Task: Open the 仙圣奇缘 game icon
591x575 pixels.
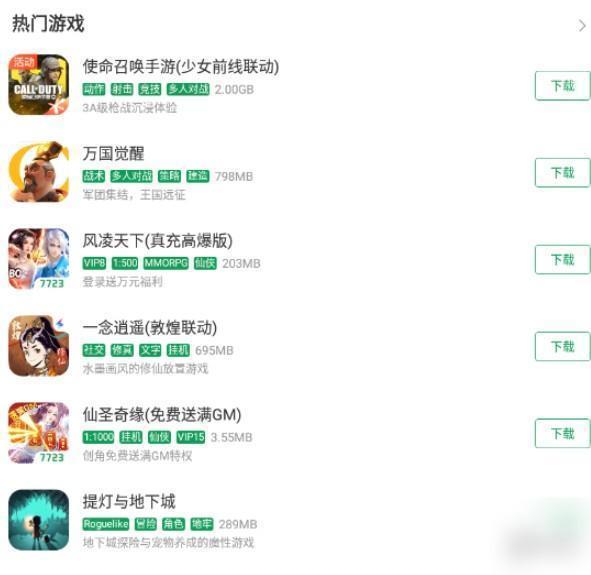Action: point(38,433)
